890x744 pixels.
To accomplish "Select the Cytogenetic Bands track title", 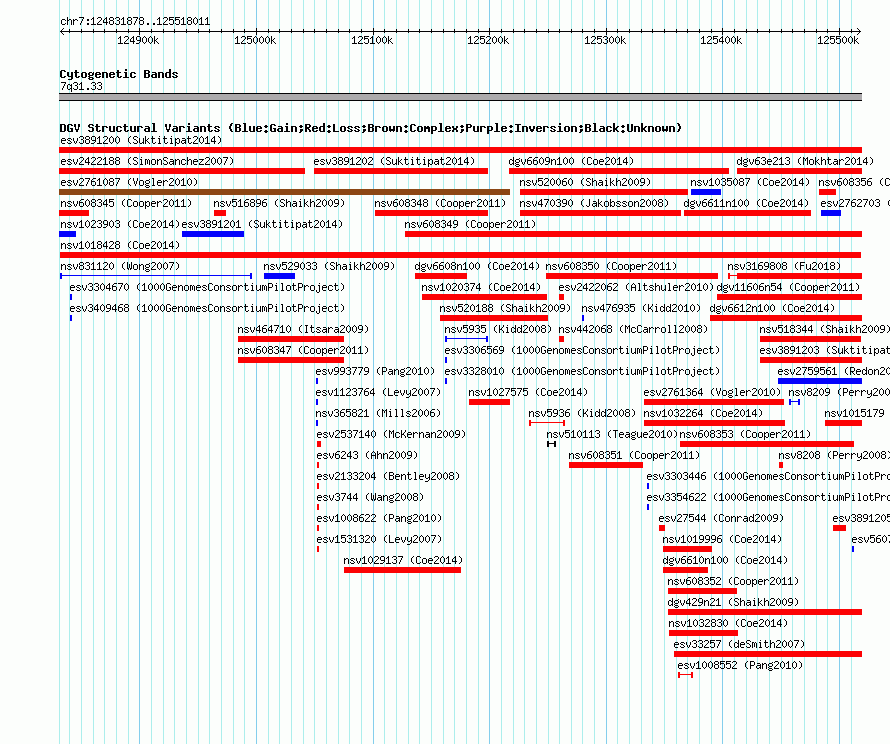I will click(119, 74).
